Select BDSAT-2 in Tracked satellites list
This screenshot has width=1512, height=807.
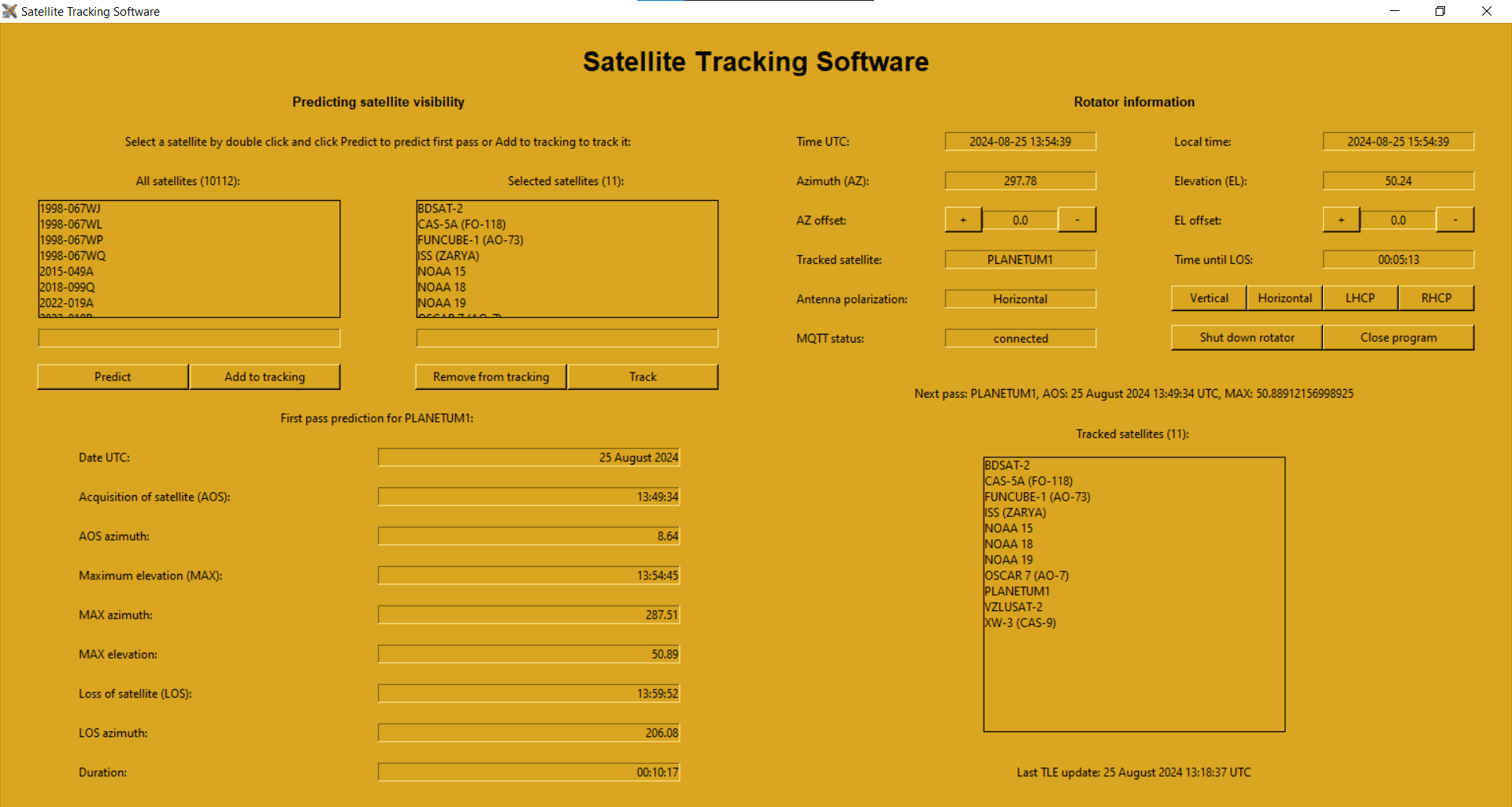(x=1134, y=465)
